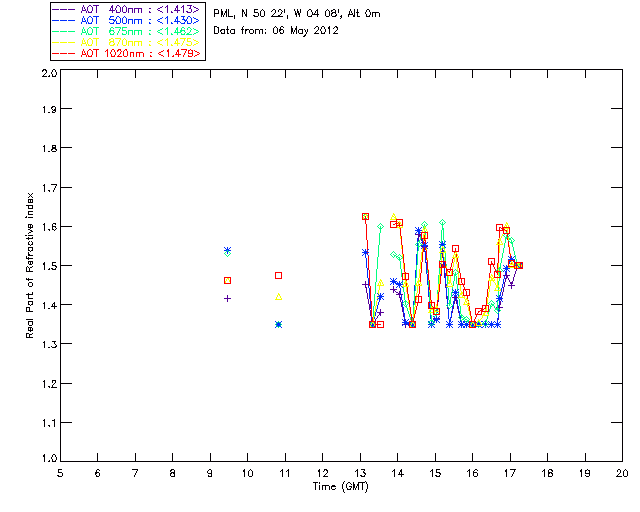Image resolution: width=640 pixels, height=512 pixels.
Task: Click the y-axis tick label "1.8"
Action: pos(49,148)
